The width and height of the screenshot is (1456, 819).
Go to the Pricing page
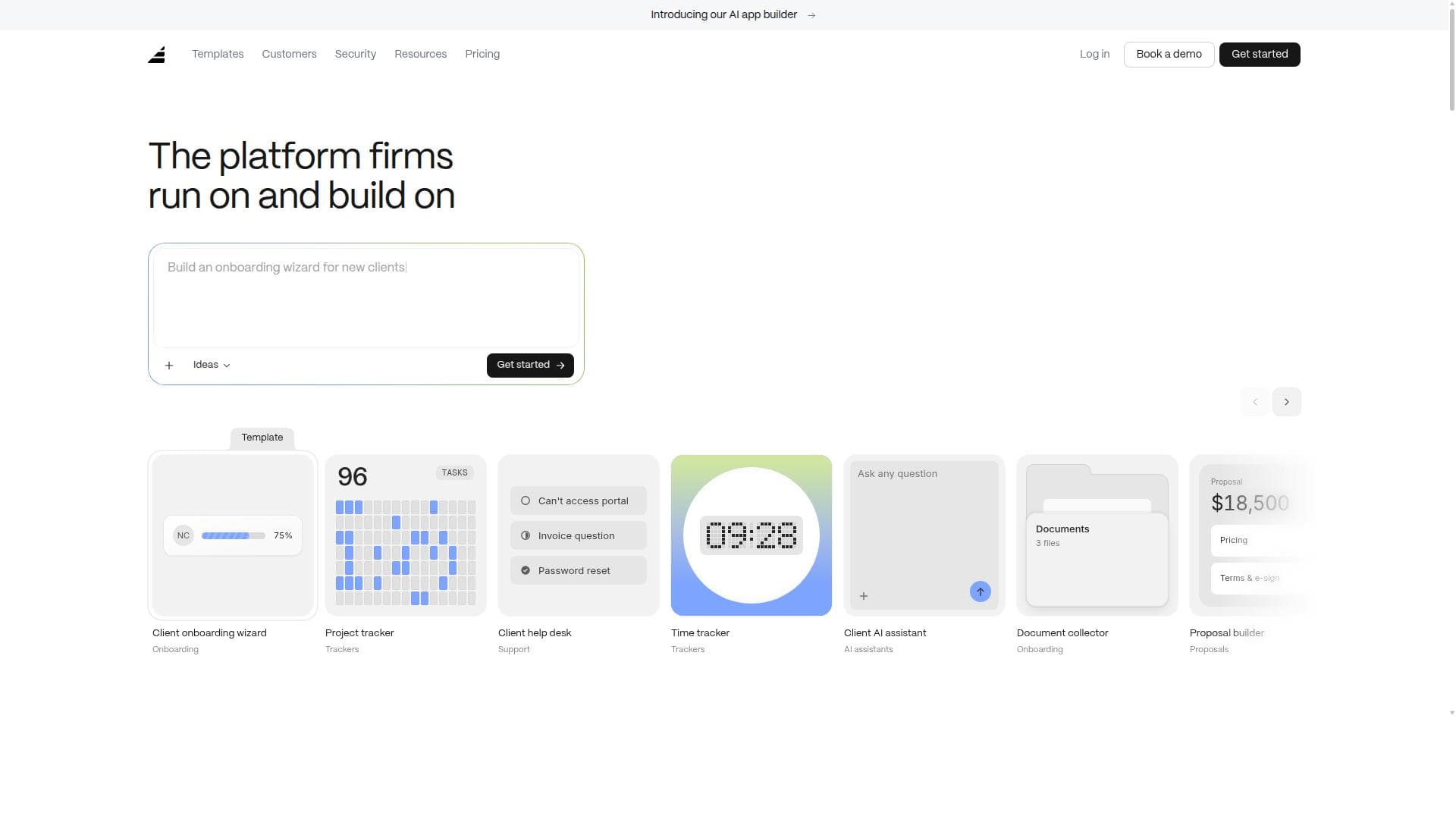pos(482,54)
